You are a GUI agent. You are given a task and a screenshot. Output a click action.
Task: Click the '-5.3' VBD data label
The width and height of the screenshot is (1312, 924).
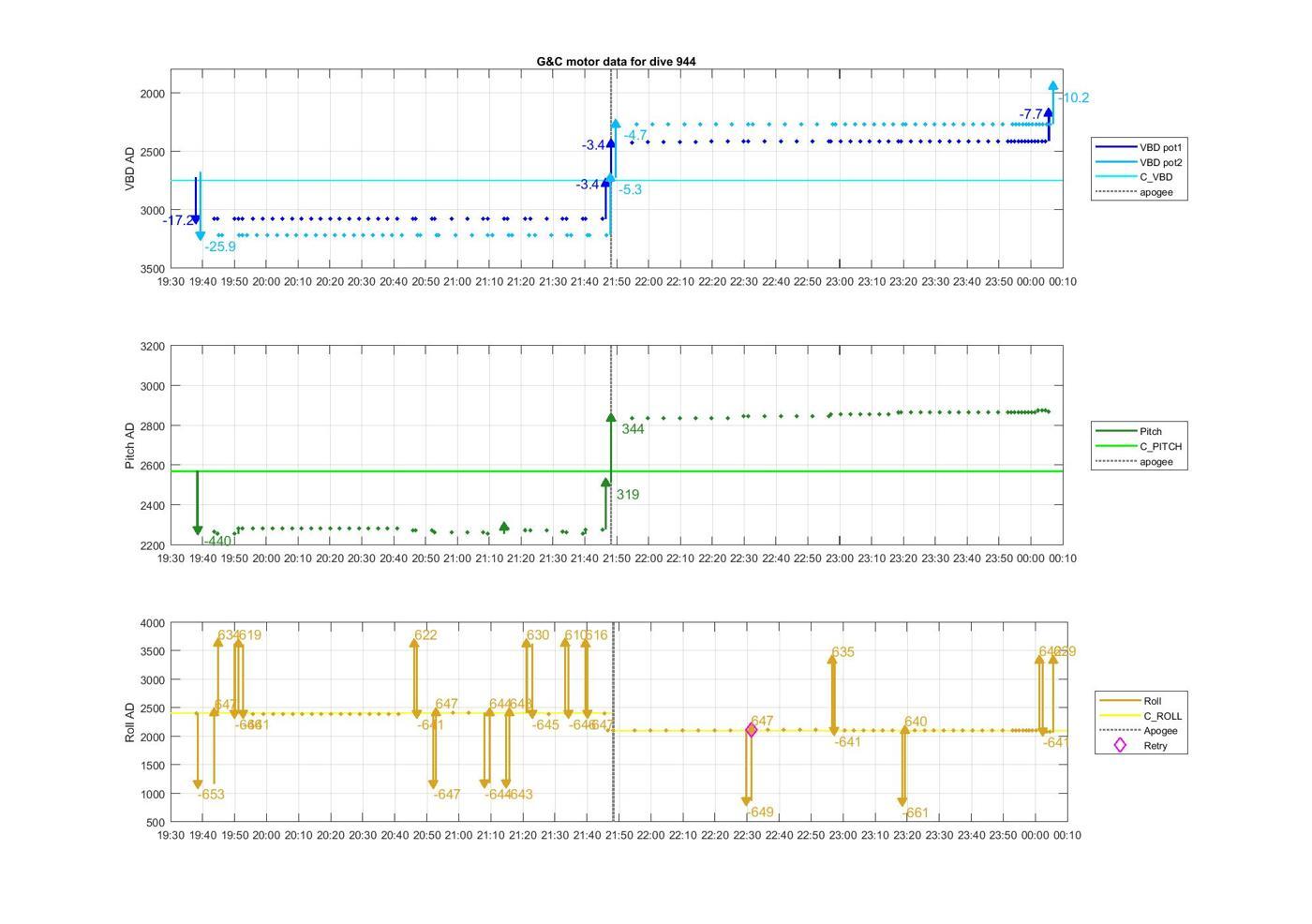[x=630, y=189]
